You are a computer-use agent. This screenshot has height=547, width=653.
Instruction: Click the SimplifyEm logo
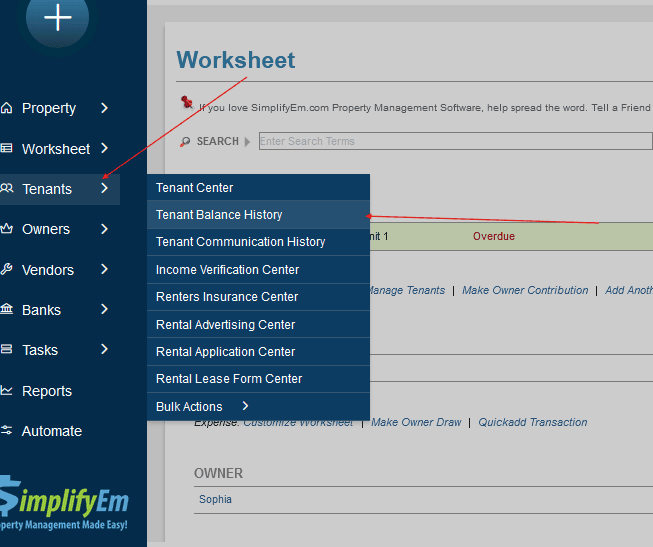tap(65, 504)
